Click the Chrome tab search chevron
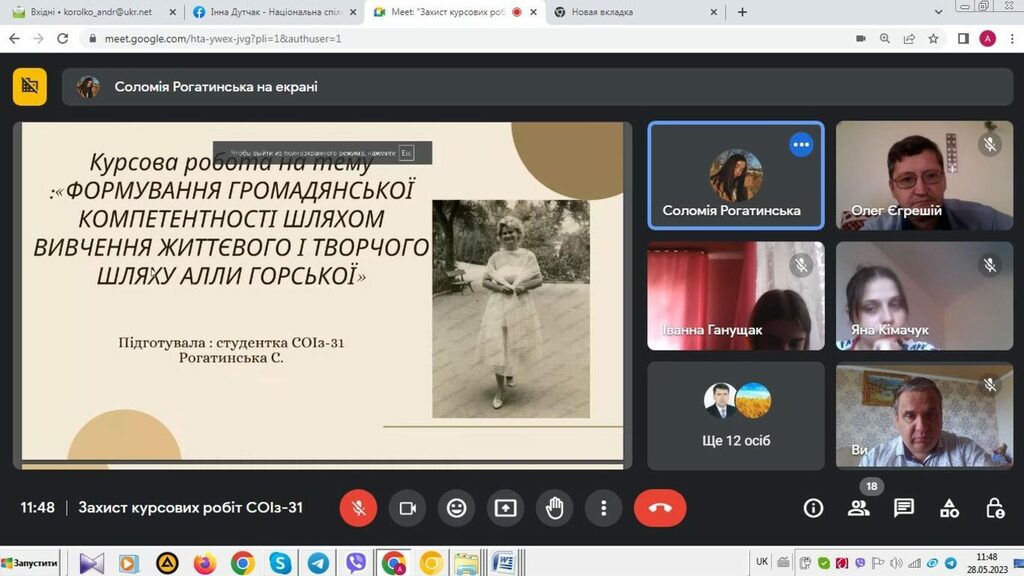Image resolution: width=1024 pixels, height=576 pixels. tap(938, 12)
